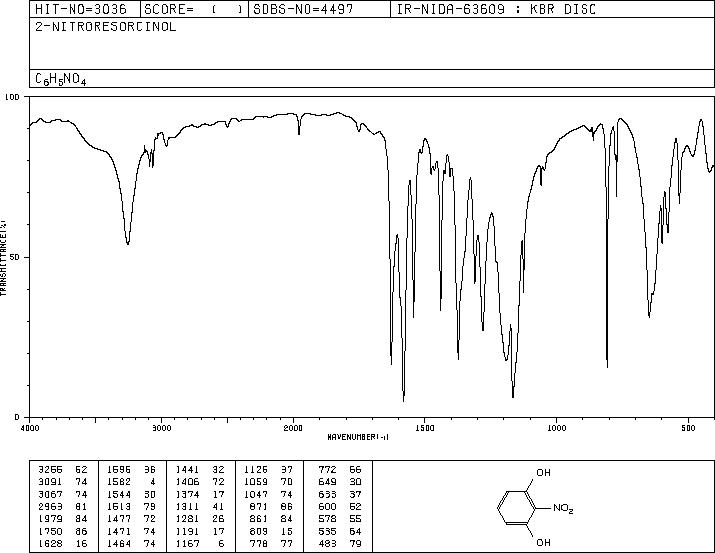Select peak table entry 535
Viewport: 715px width, 553px height.
coord(327,532)
